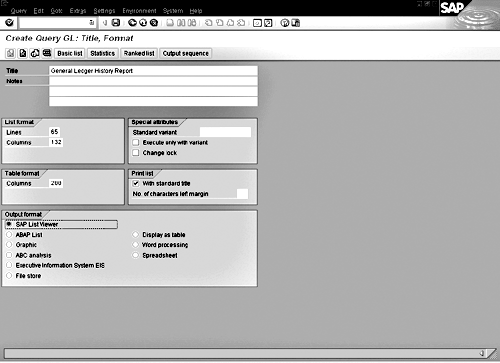Click the Standard variant input field
The height and width of the screenshot is (363, 500).
(x=225, y=132)
